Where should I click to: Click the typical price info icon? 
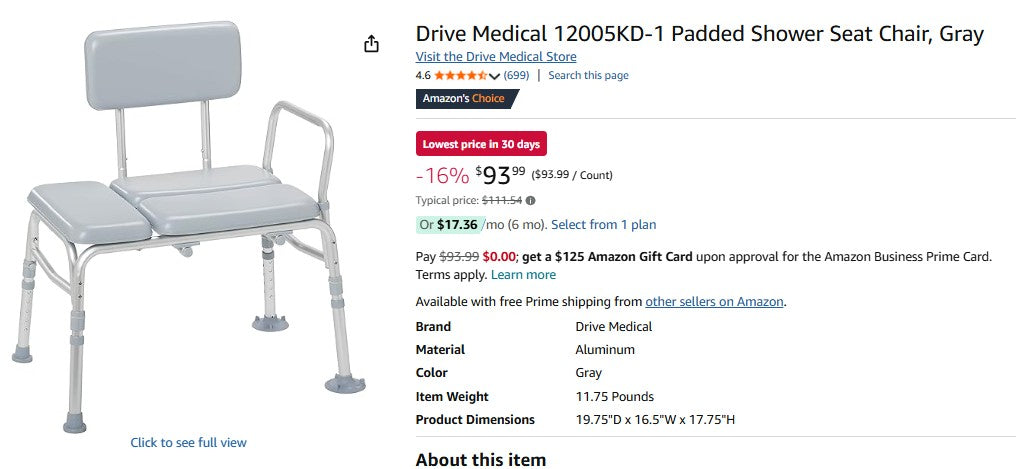tap(531, 200)
